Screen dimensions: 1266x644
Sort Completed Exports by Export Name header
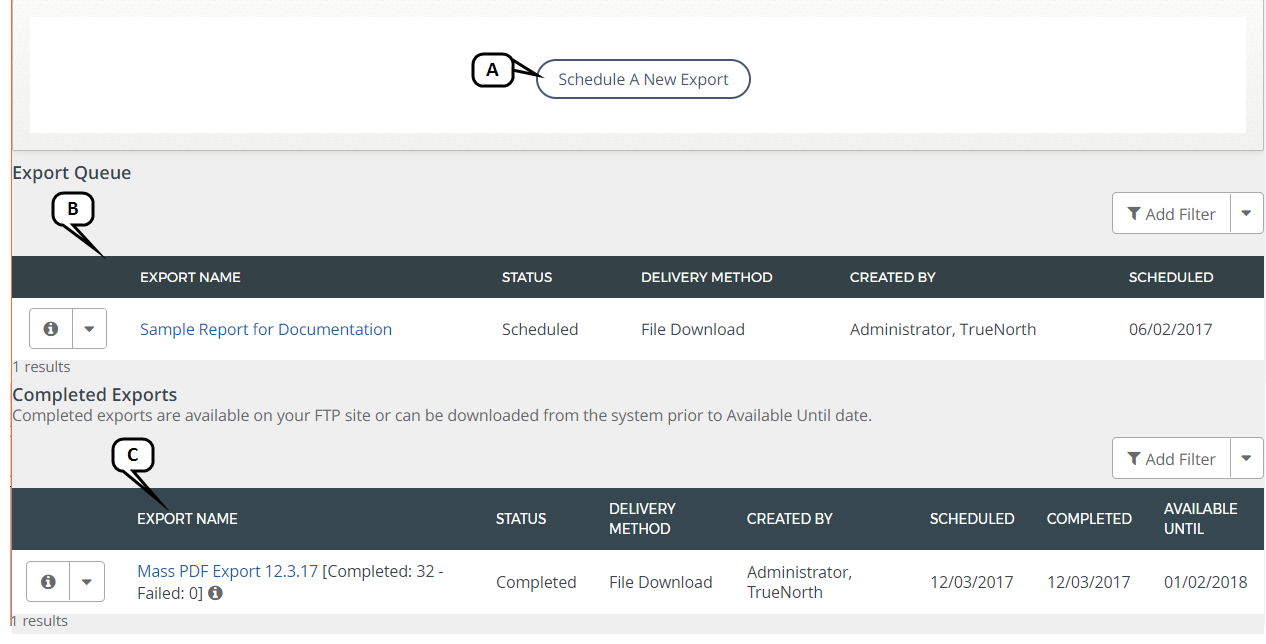click(187, 519)
